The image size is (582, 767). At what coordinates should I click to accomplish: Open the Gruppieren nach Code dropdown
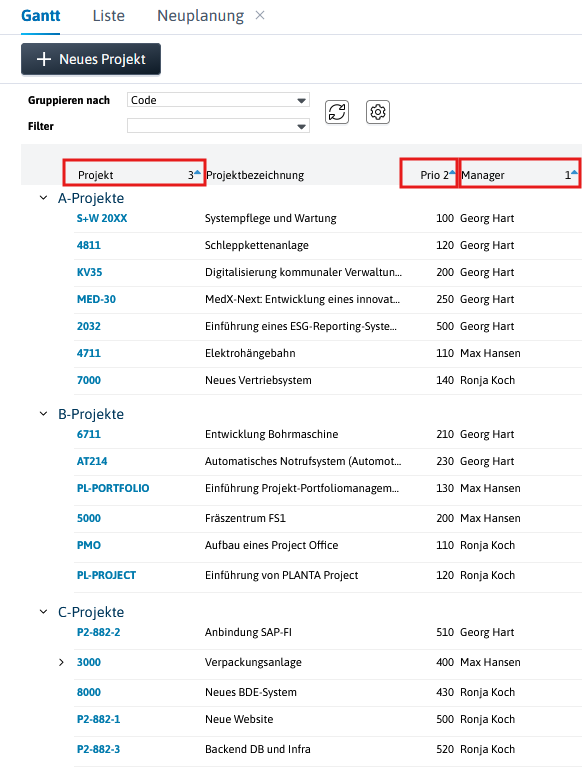(x=218, y=100)
